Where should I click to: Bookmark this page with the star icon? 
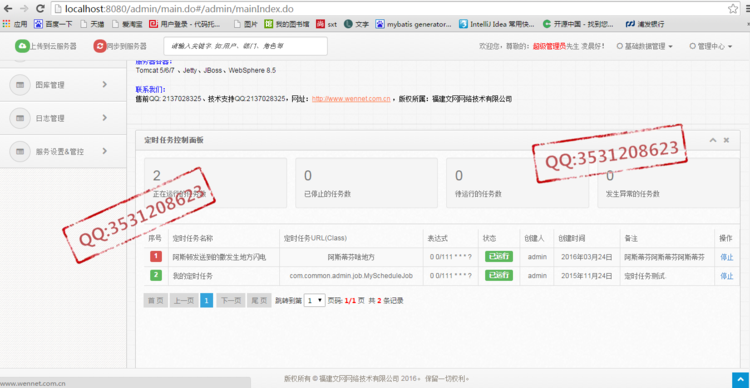732,9
